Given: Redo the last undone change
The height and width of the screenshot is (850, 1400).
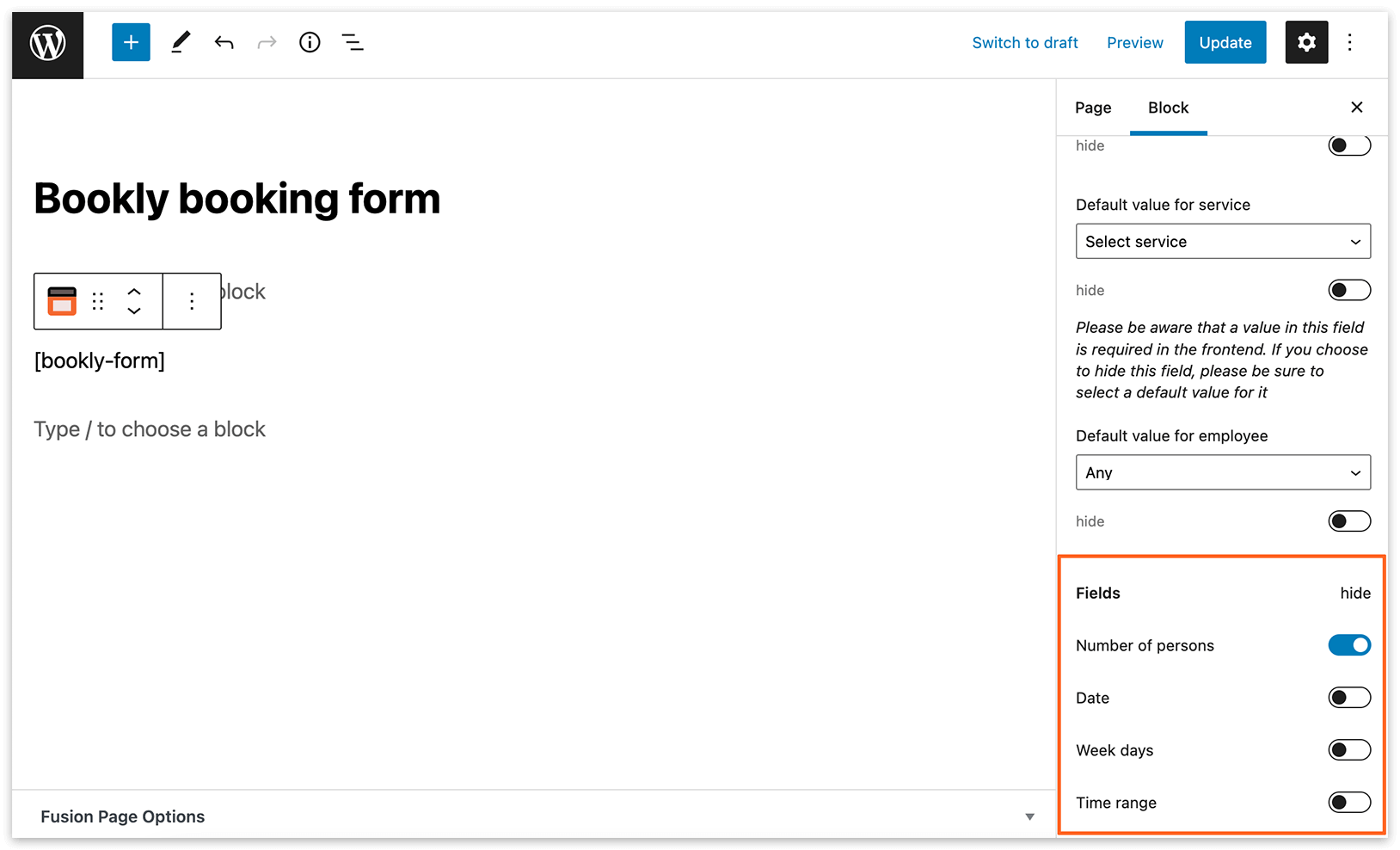Looking at the screenshot, I should tap(267, 42).
